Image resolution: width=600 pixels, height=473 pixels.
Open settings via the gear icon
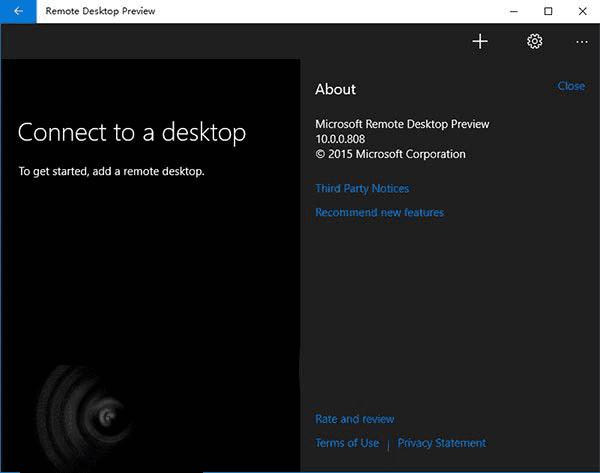point(534,41)
